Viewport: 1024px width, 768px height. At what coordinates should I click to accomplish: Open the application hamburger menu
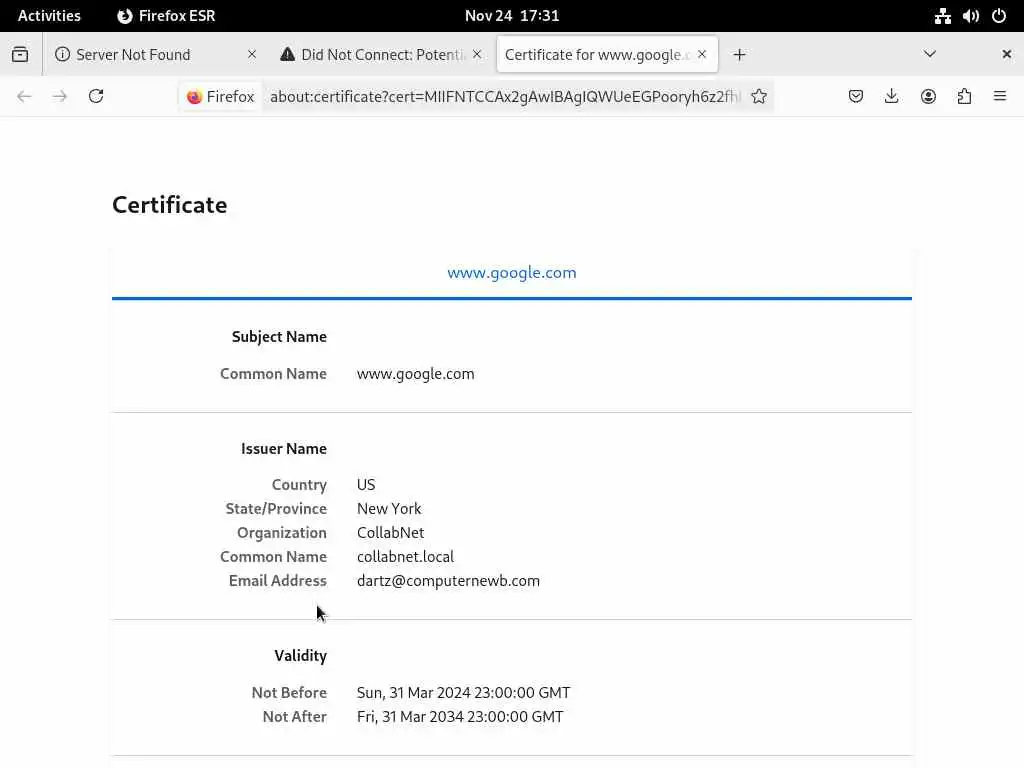1000,97
